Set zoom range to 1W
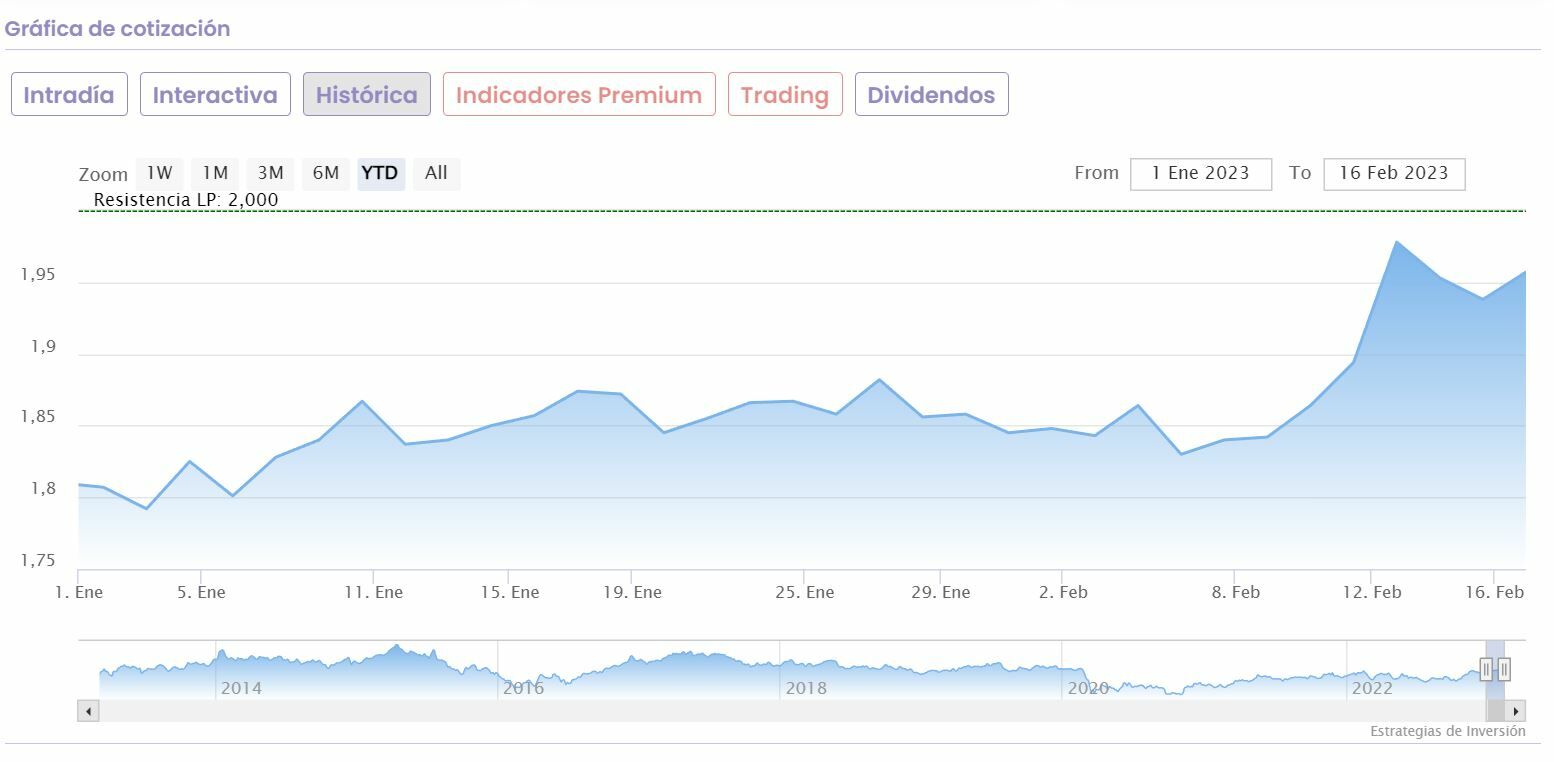The image size is (1554, 762). [x=160, y=173]
